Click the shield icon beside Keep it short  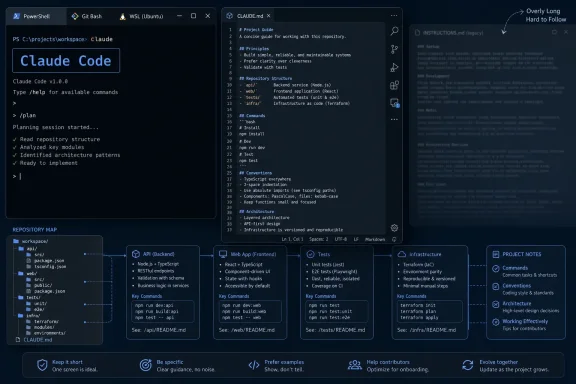coord(42,365)
